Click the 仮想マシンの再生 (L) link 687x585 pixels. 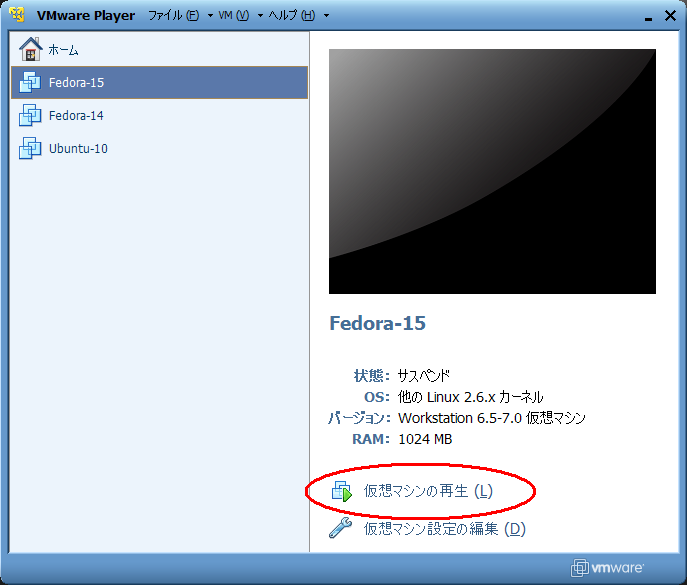point(428,491)
